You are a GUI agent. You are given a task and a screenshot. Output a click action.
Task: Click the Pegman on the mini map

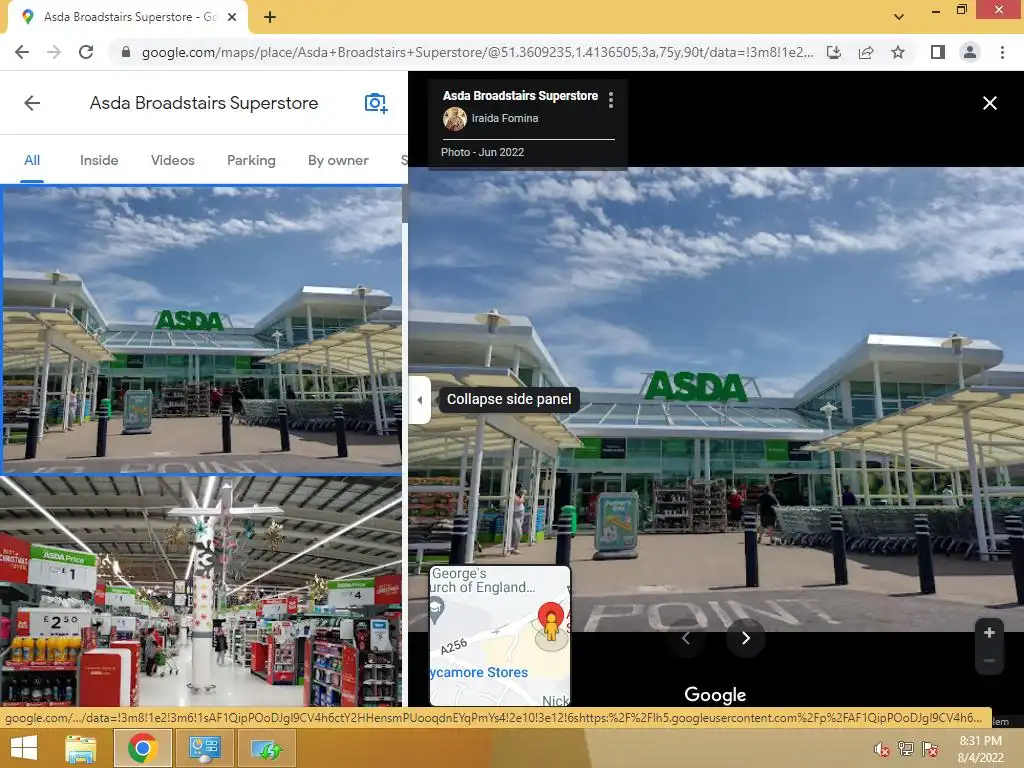551,627
